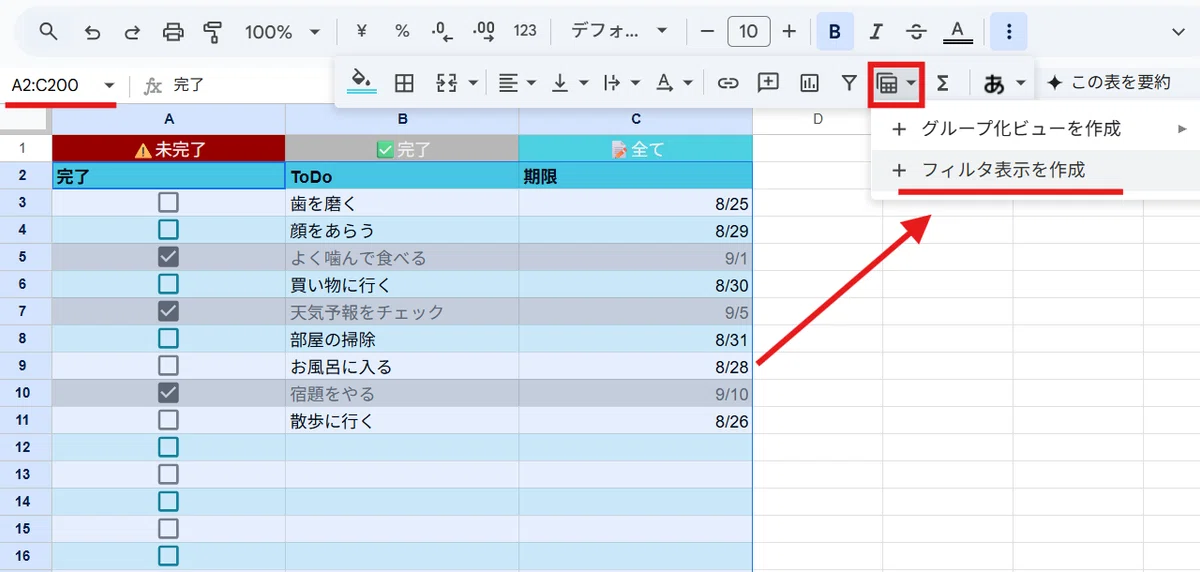1200x572 pixels.
Task: Click the funnel filter icon
Action: coord(848,83)
